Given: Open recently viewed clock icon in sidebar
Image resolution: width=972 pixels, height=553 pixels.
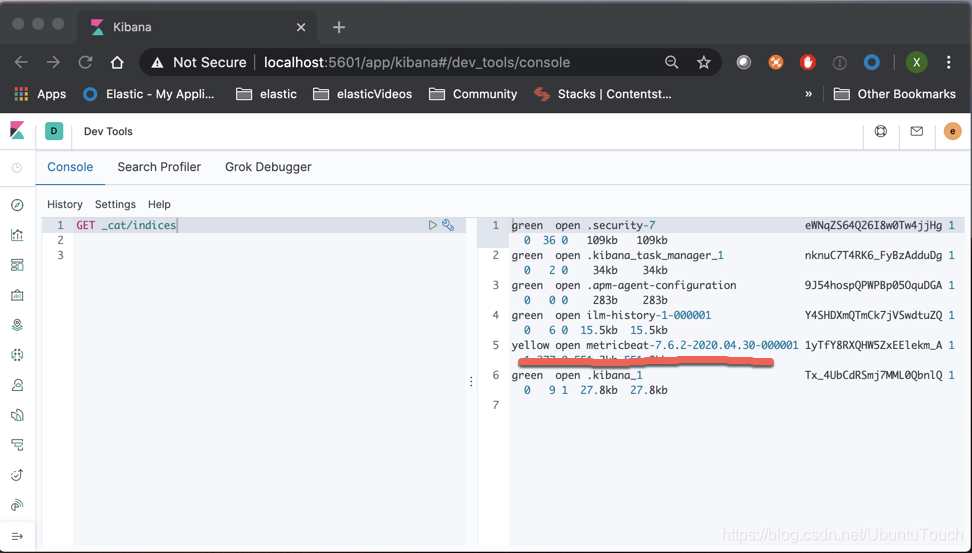Looking at the screenshot, I should click(x=17, y=167).
